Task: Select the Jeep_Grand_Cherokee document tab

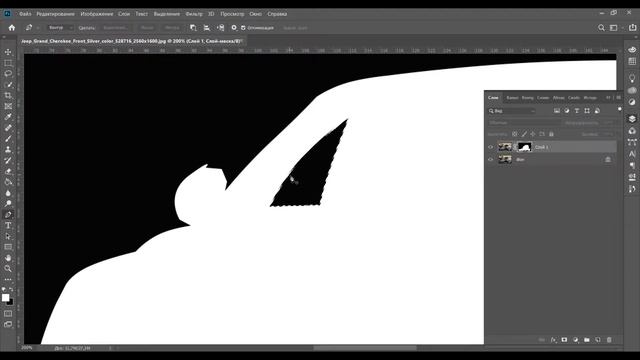Action: pyautogui.click(x=131, y=41)
